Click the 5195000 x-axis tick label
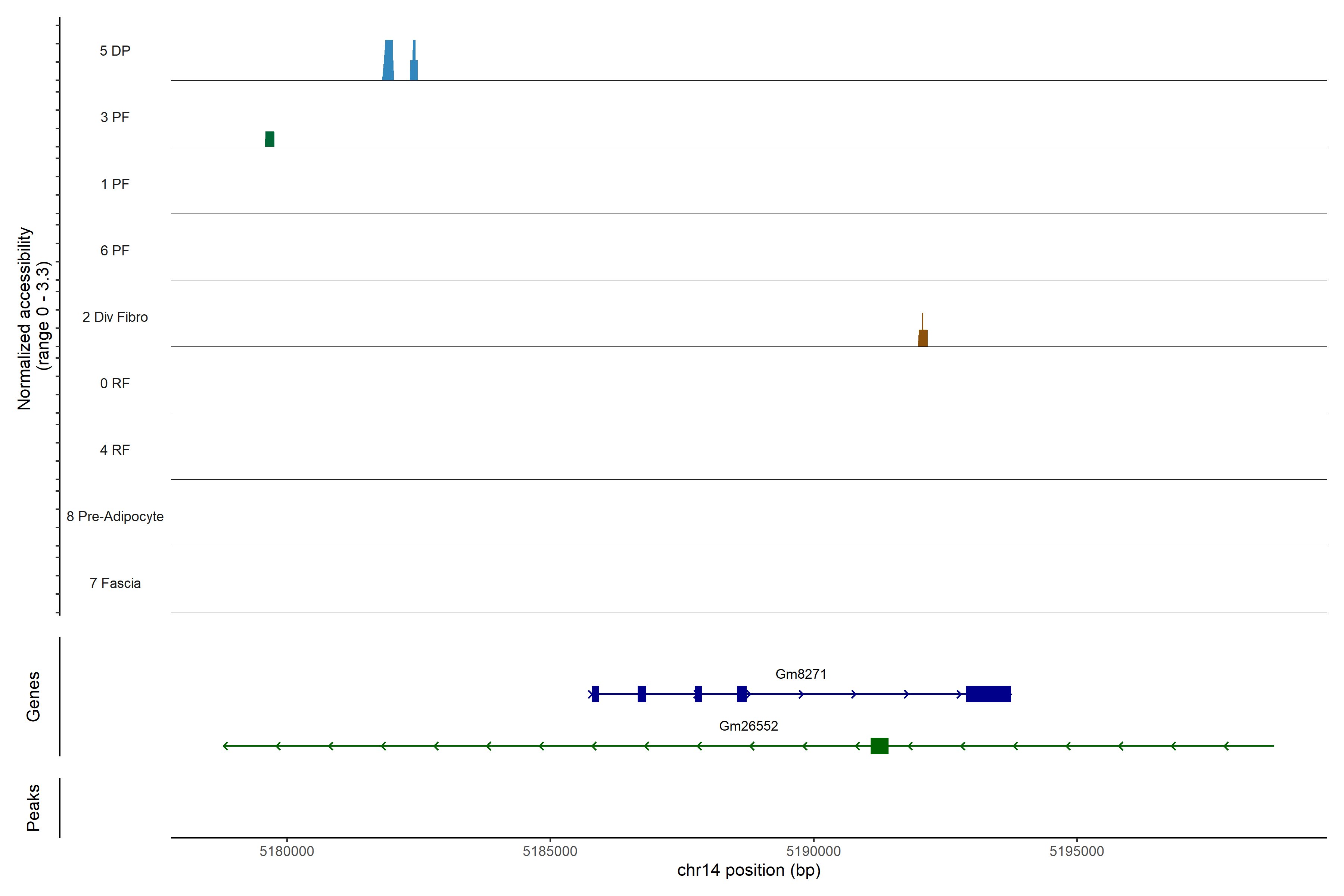The width and height of the screenshot is (1344, 896). (x=1077, y=851)
